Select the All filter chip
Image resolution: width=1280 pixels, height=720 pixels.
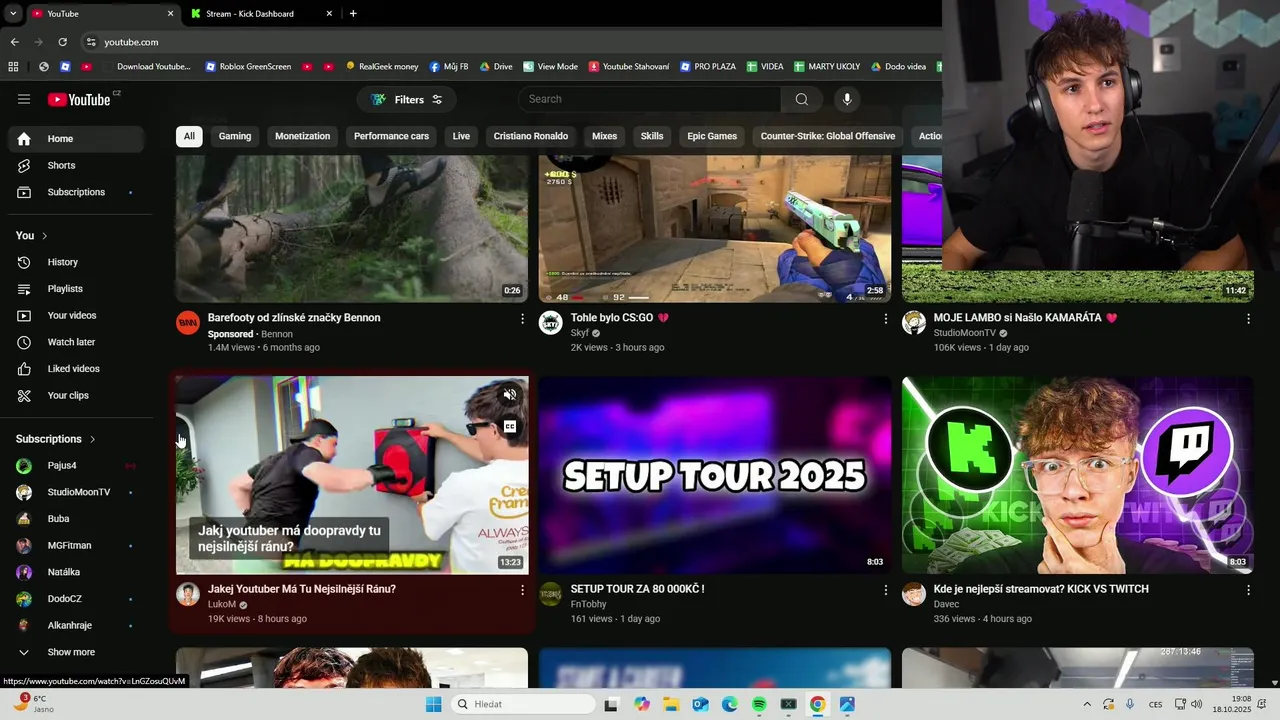click(x=189, y=136)
